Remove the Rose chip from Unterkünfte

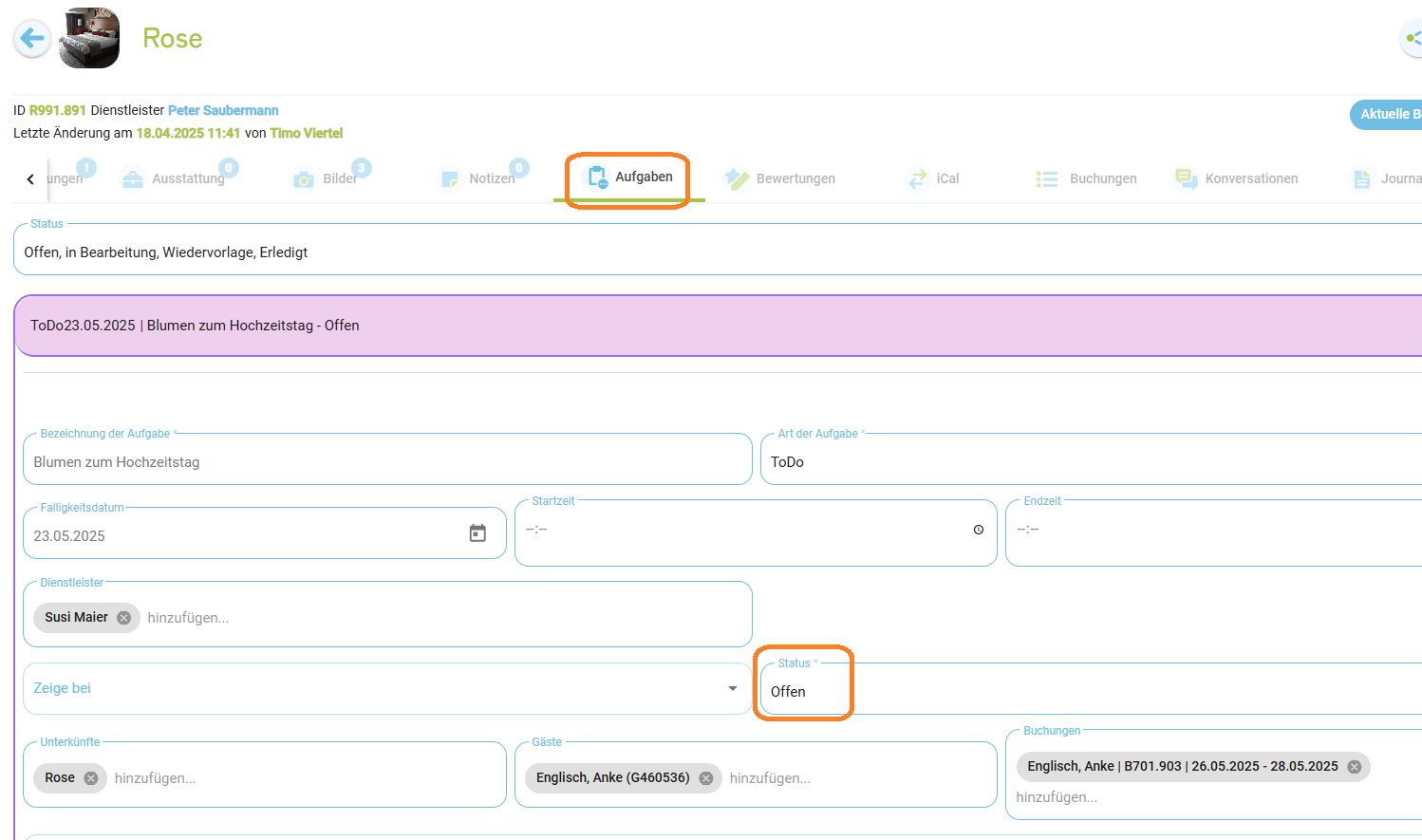tap(91, 778)
